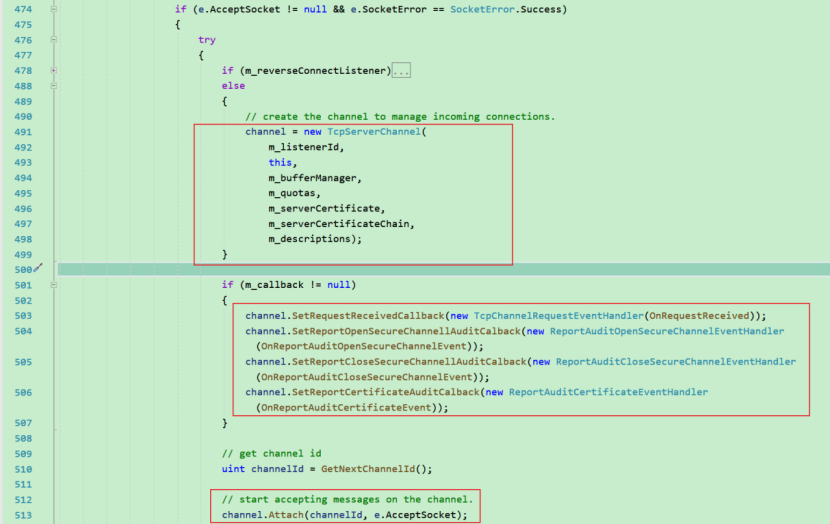830x524 pixels.
Task: Click line number 474
Action: pyautogui.click(x=23, y=10)
